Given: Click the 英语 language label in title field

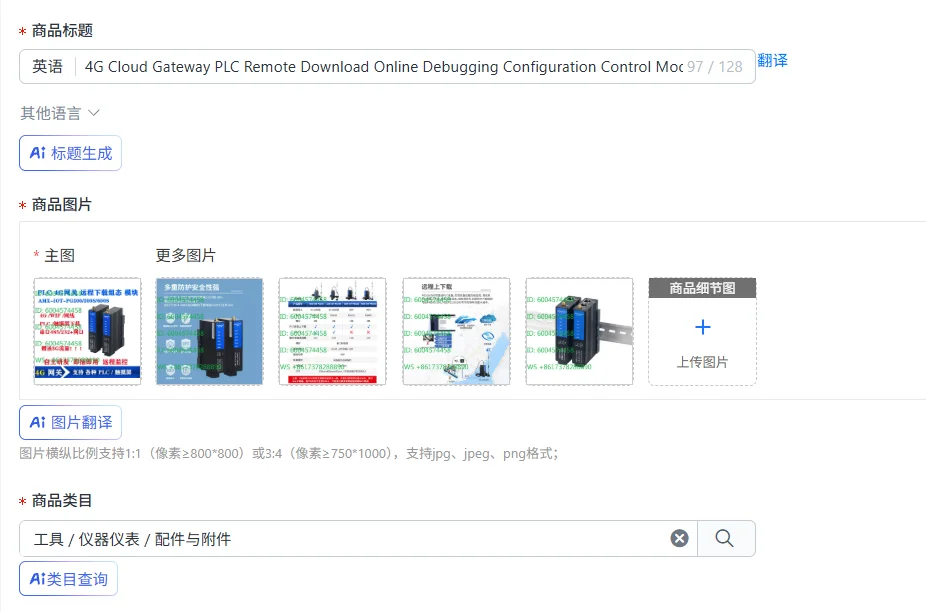Looking at the screenshot, I should pyautogui.click(x=47, y=67).
